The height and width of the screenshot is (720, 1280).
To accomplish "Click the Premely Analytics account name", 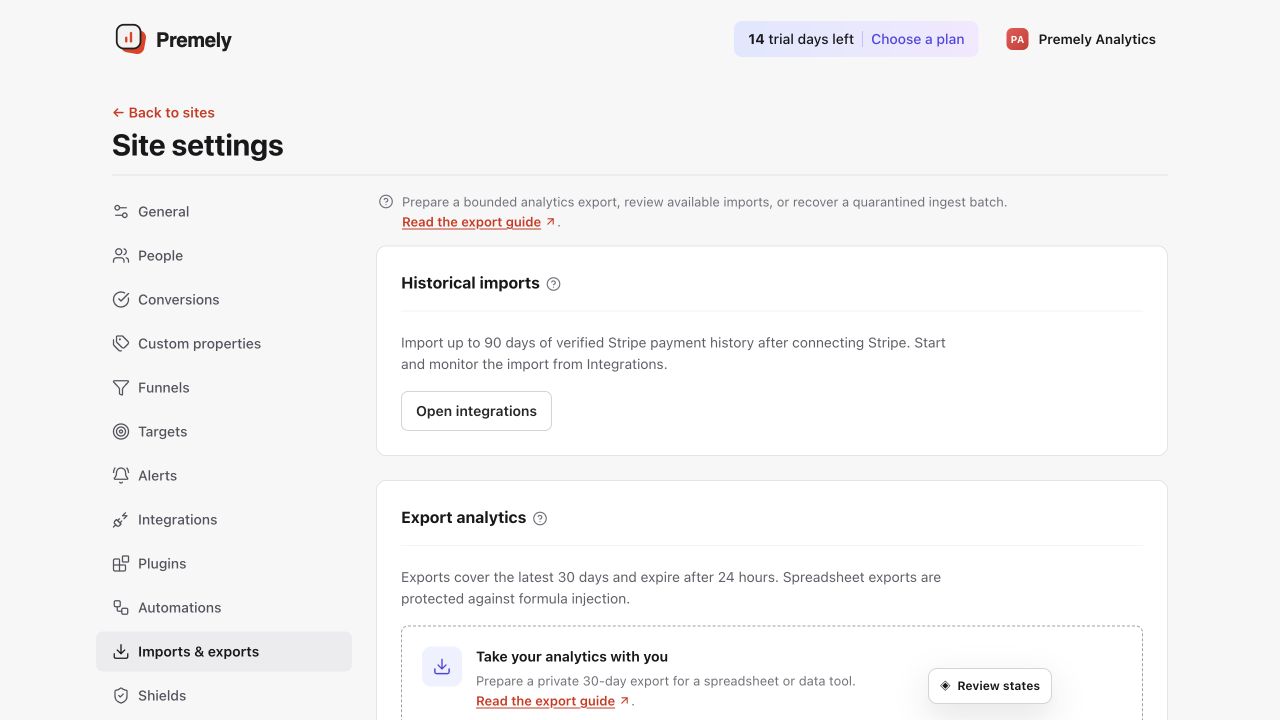I will [1097, 39].
